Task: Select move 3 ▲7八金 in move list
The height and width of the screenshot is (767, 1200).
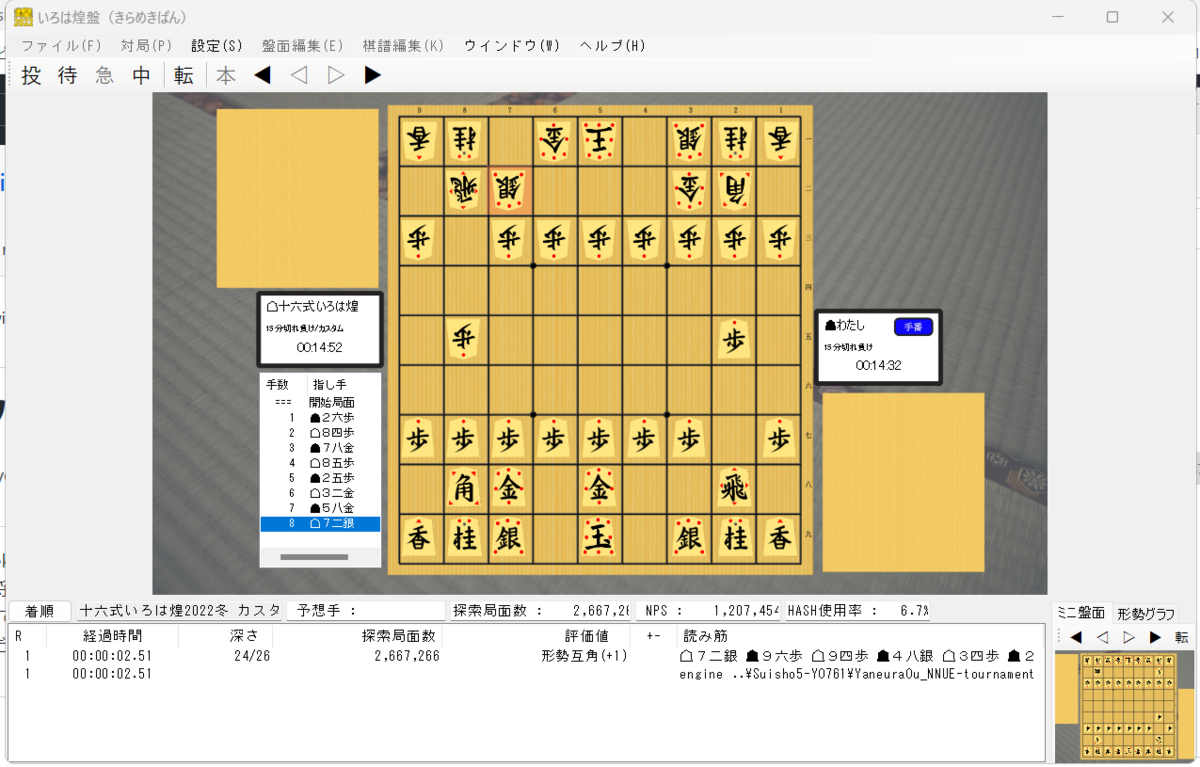Action: pyautogui.click(x=320, y=448)
